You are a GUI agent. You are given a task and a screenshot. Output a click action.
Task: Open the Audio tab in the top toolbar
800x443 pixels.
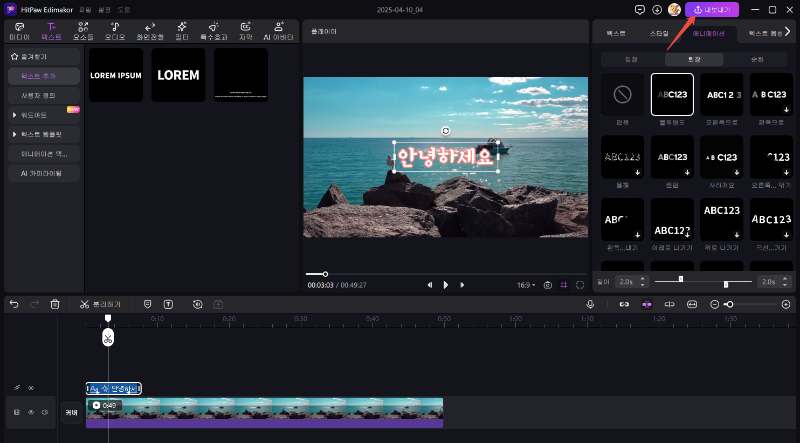115,30
